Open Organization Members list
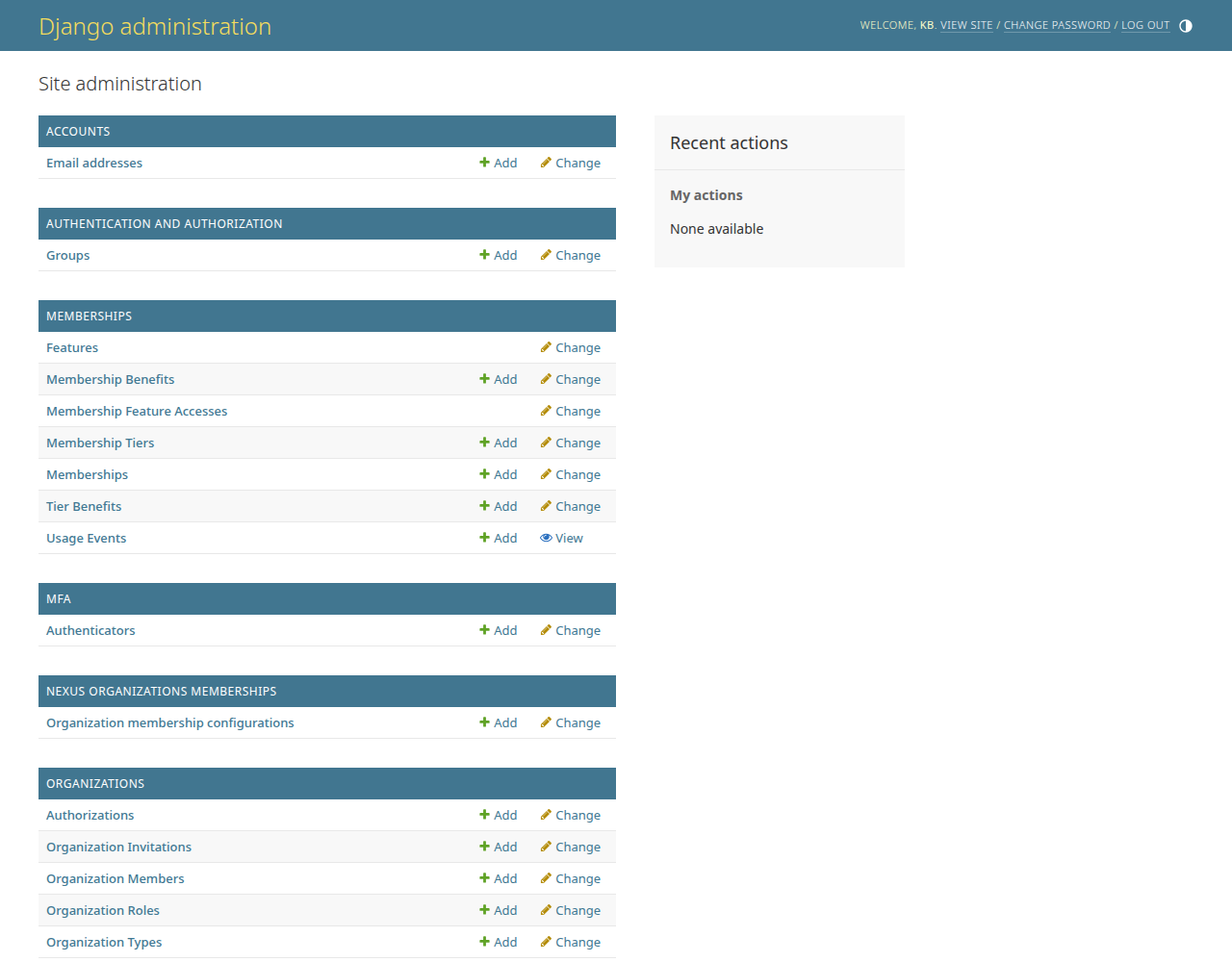Viewport: 1232px width, 962px height. pyautogui.click(x=115, y=878)
